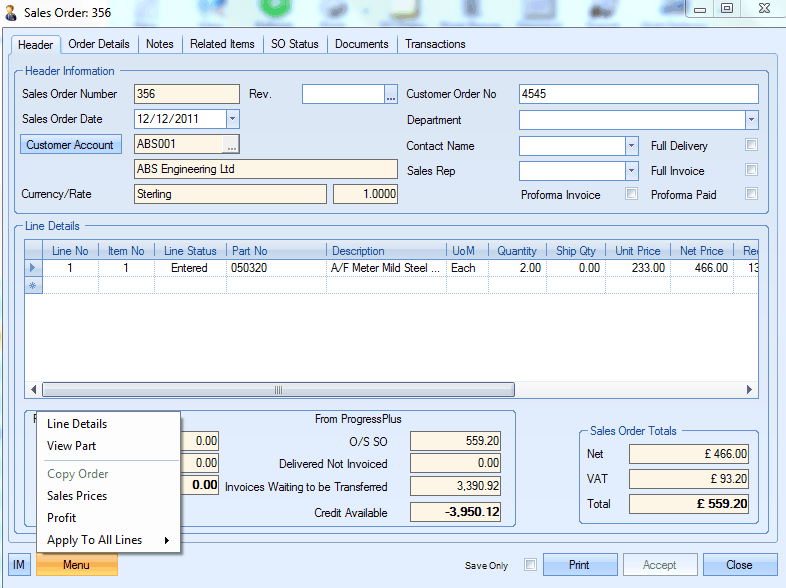This screenshot has width=786, height=588.
Task: Tick the Full Invoice checkbox
Action: pyautogui.click(x=751, y=170)
